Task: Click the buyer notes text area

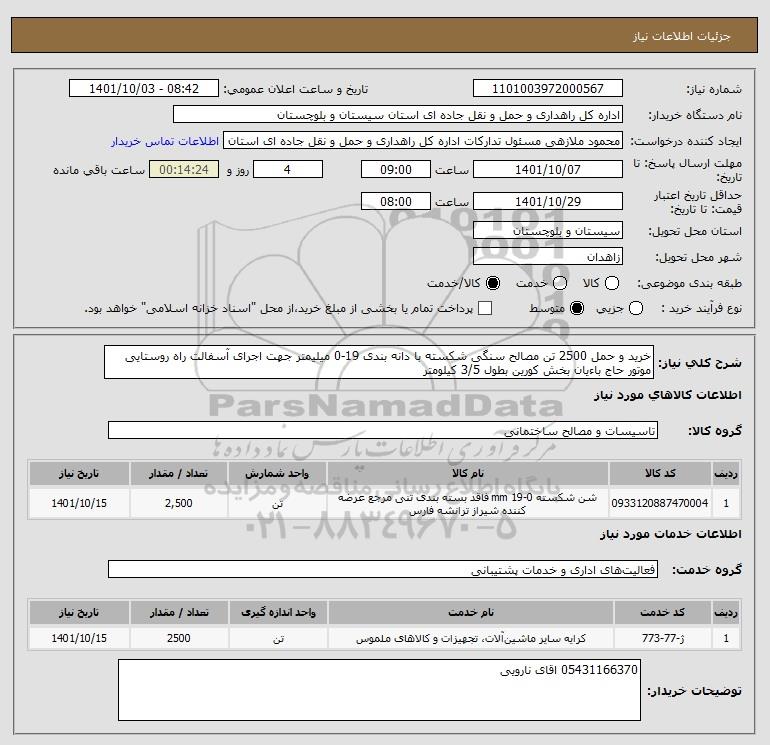Action: (x=379, y=690)
